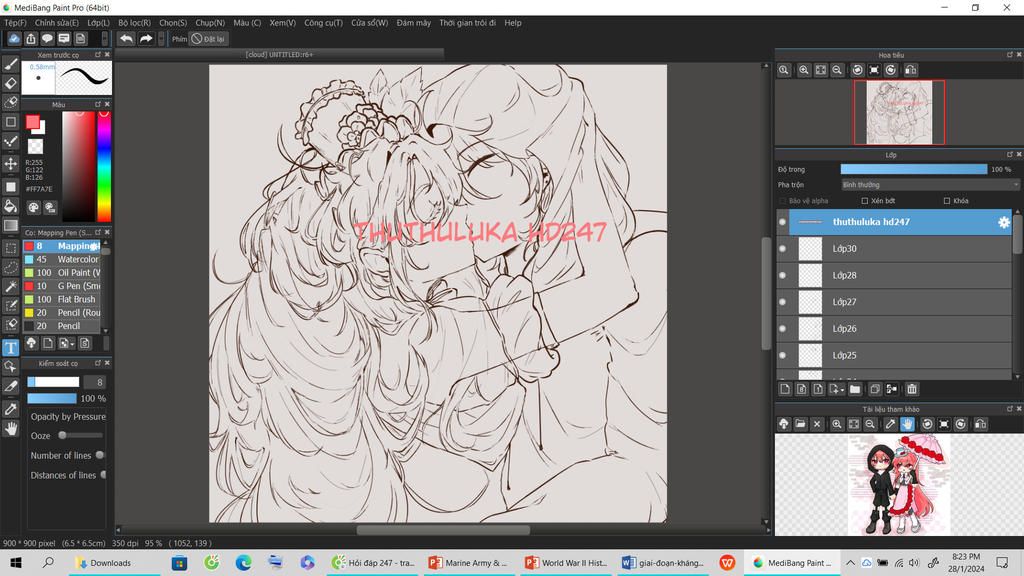Activate eyedropper in Reference panel
The image size is (1024, 576).
890,424
